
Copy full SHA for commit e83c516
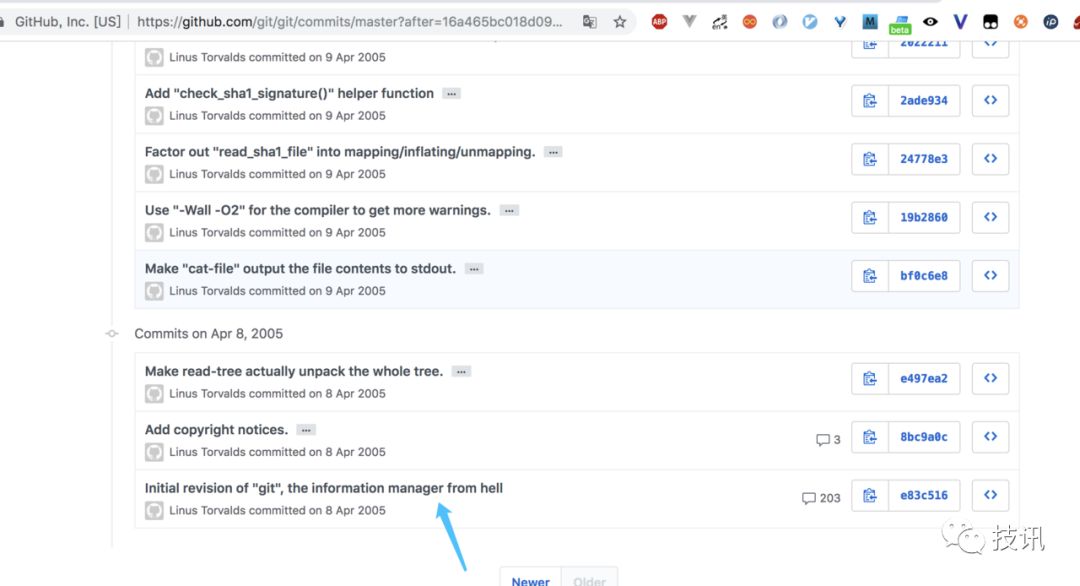pyautogui.click(x=870, y=496)
